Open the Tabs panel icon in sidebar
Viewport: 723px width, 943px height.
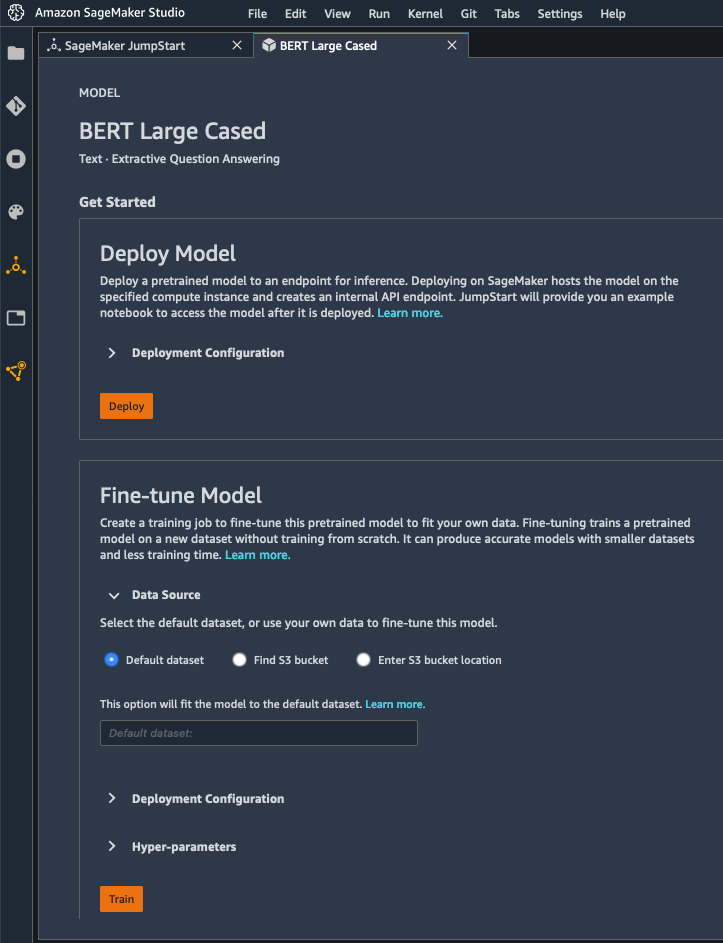16,318
